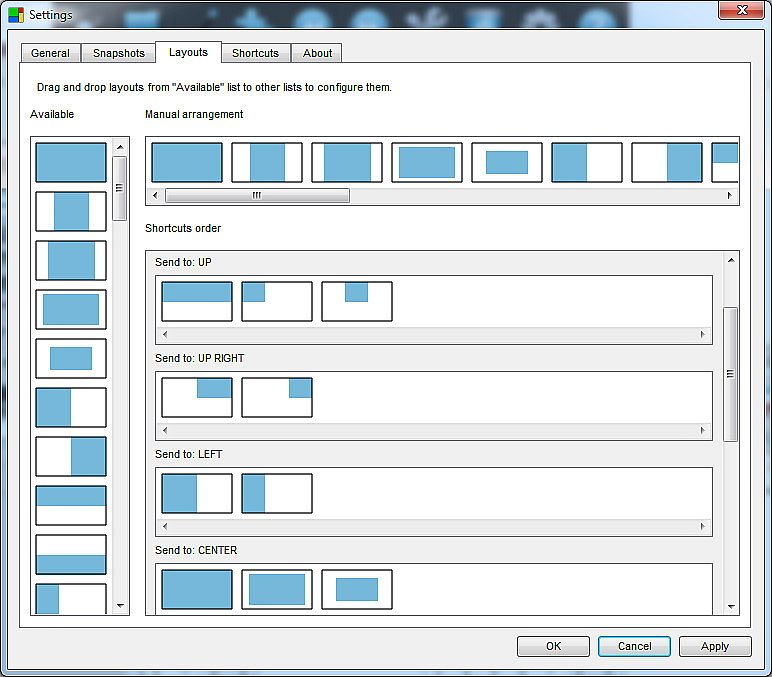Select top-half layout under Send to: UP
The height and width of the screenshot is (677, 772).
tap(197, 301)
